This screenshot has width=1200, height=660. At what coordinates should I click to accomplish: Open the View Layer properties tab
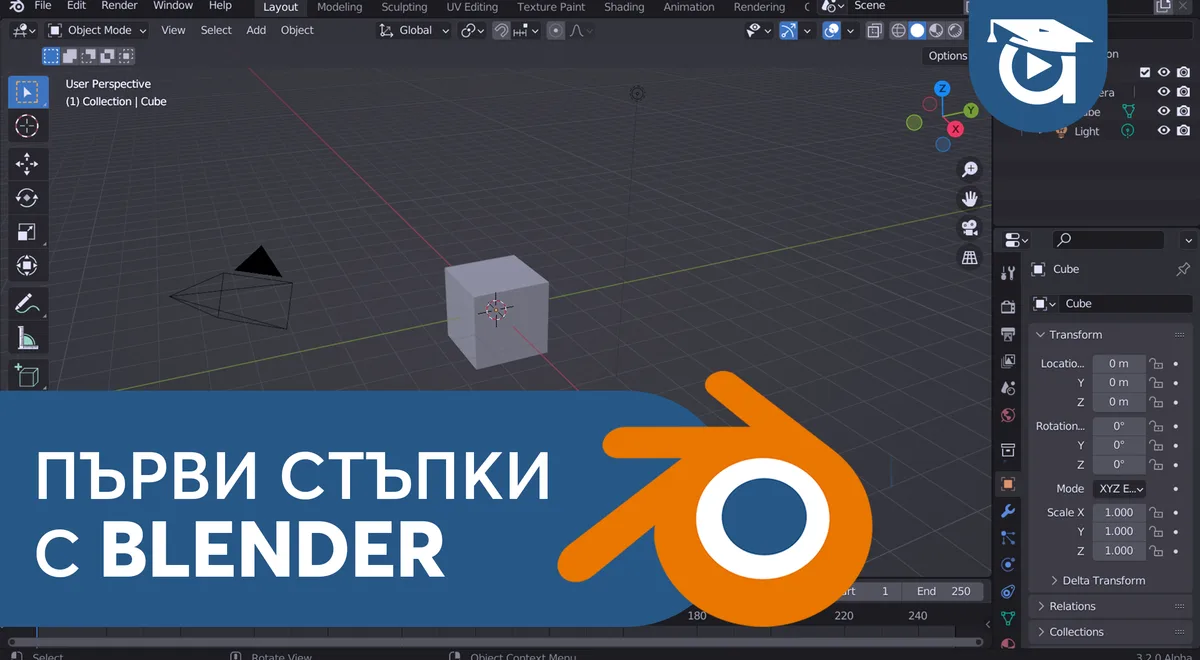click(x=1008, y=361)
